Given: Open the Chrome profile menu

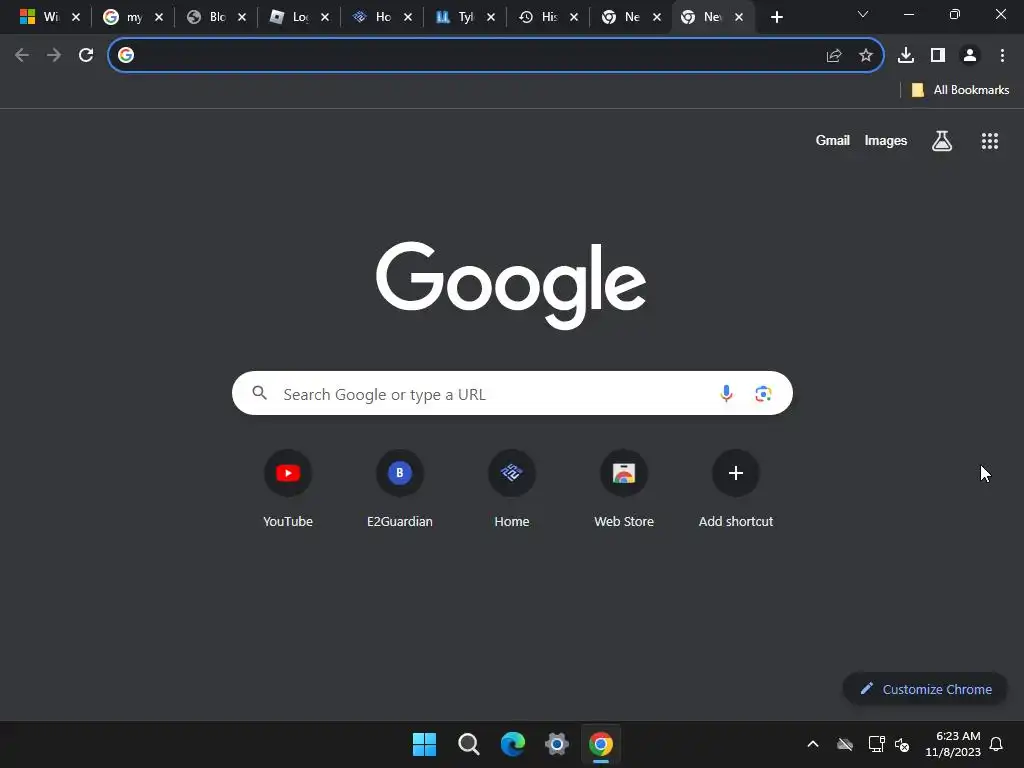Looking at the screenshot, I should pos(970,56).
